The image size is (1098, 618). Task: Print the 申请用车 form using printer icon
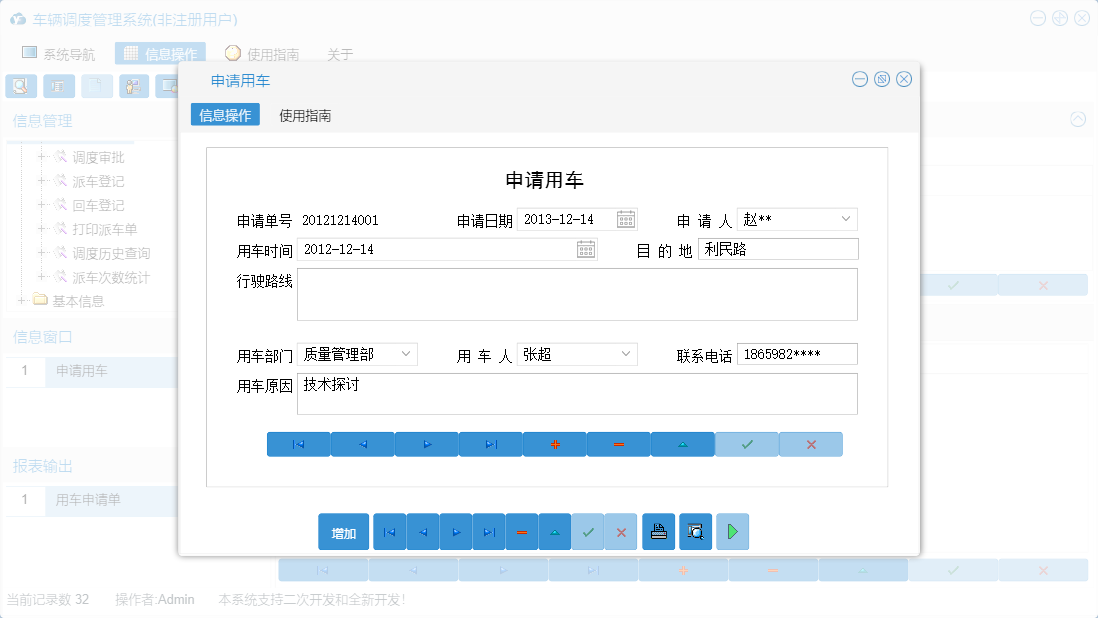pos(659,531)
